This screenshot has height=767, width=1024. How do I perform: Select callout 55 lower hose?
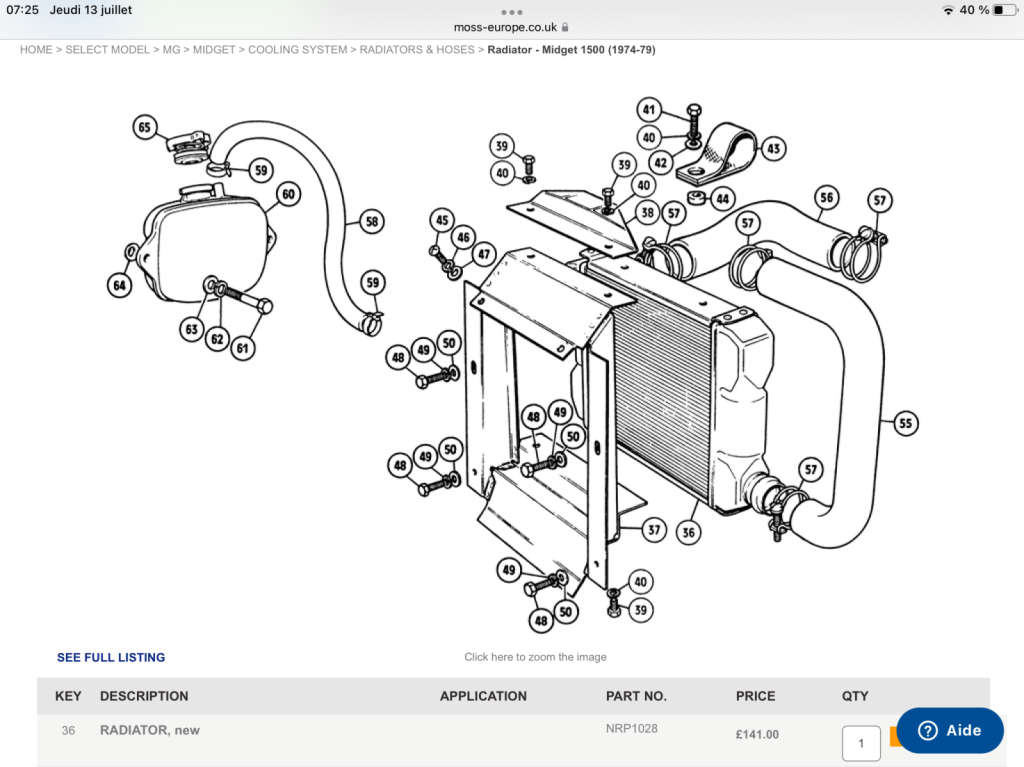[905, 423]
